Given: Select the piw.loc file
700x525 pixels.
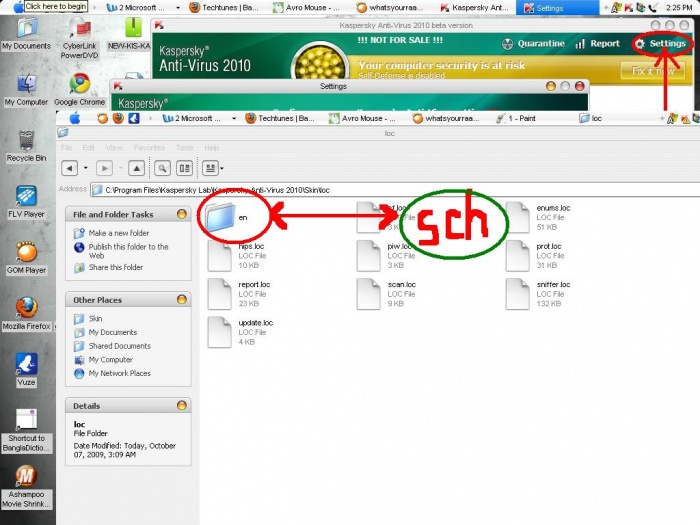Looking at the screenshot, I should click(385, 256).
